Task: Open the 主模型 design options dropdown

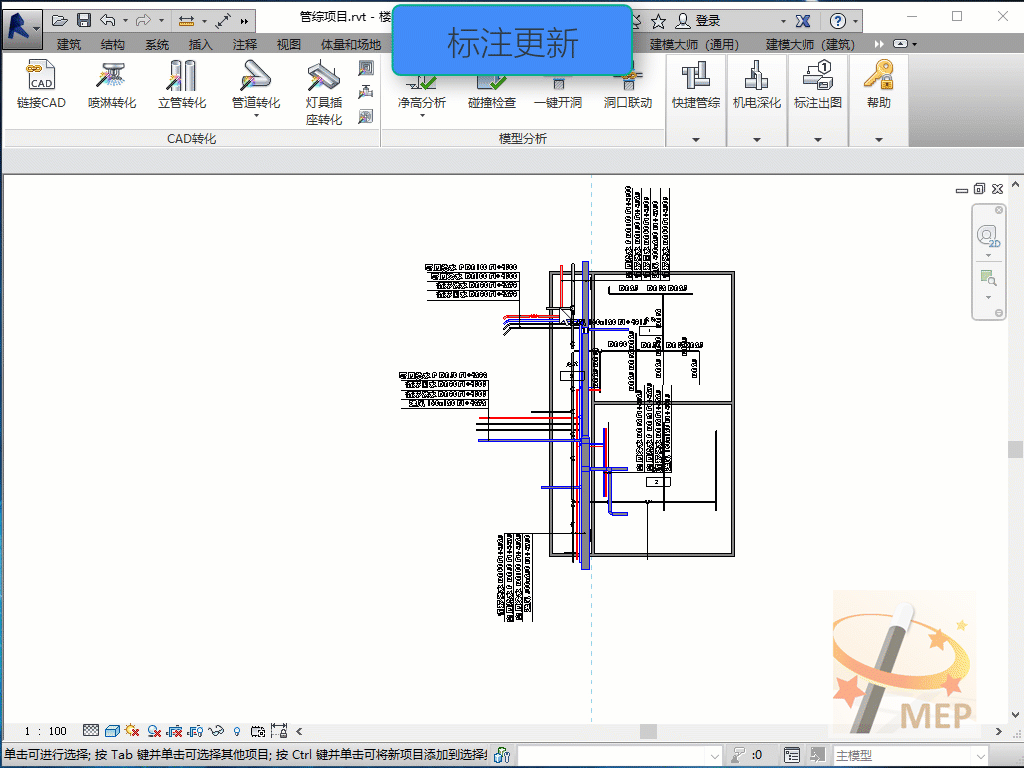Action: (909, 756)
